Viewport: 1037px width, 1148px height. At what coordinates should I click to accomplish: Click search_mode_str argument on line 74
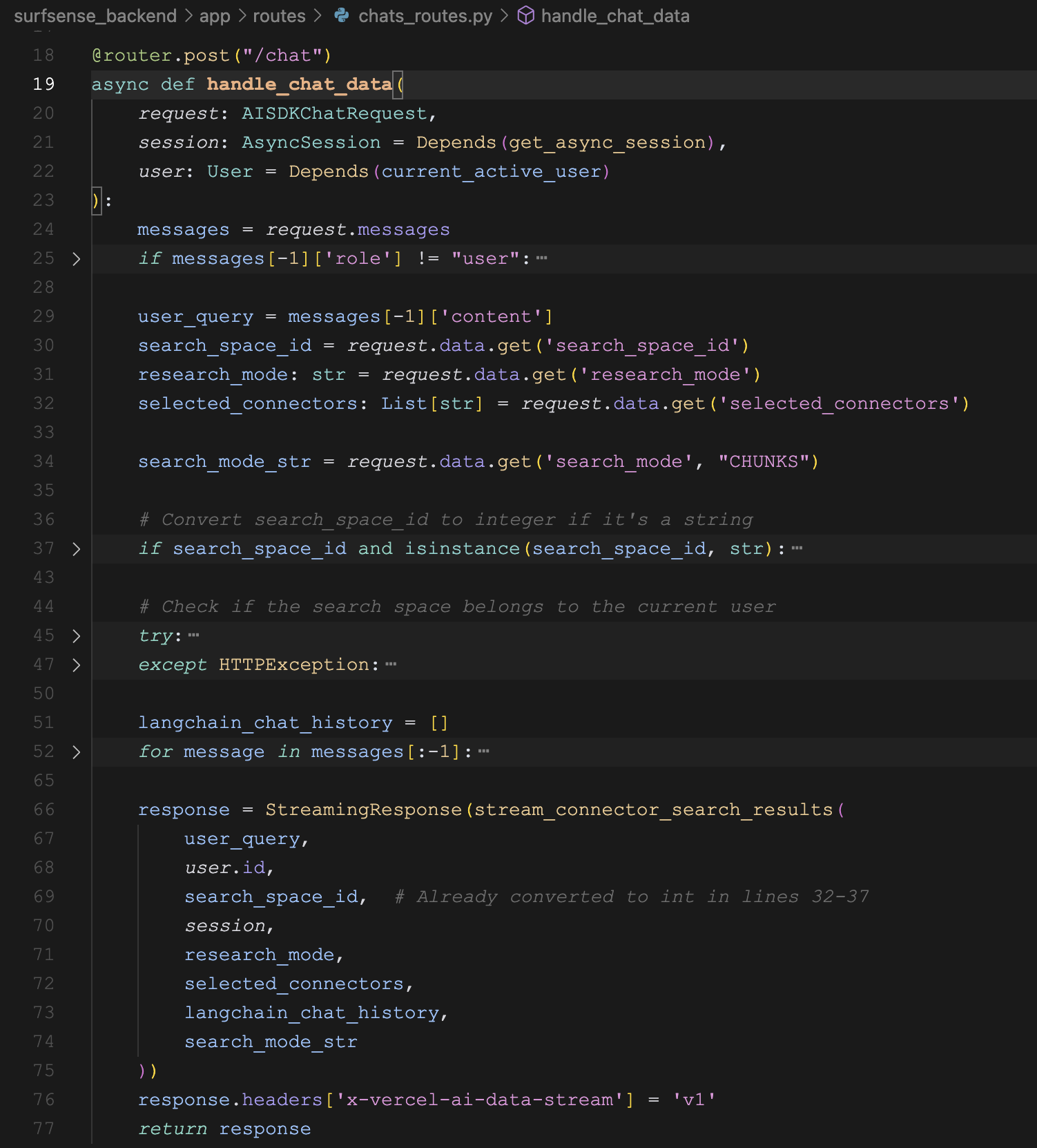coord(271,1042)
